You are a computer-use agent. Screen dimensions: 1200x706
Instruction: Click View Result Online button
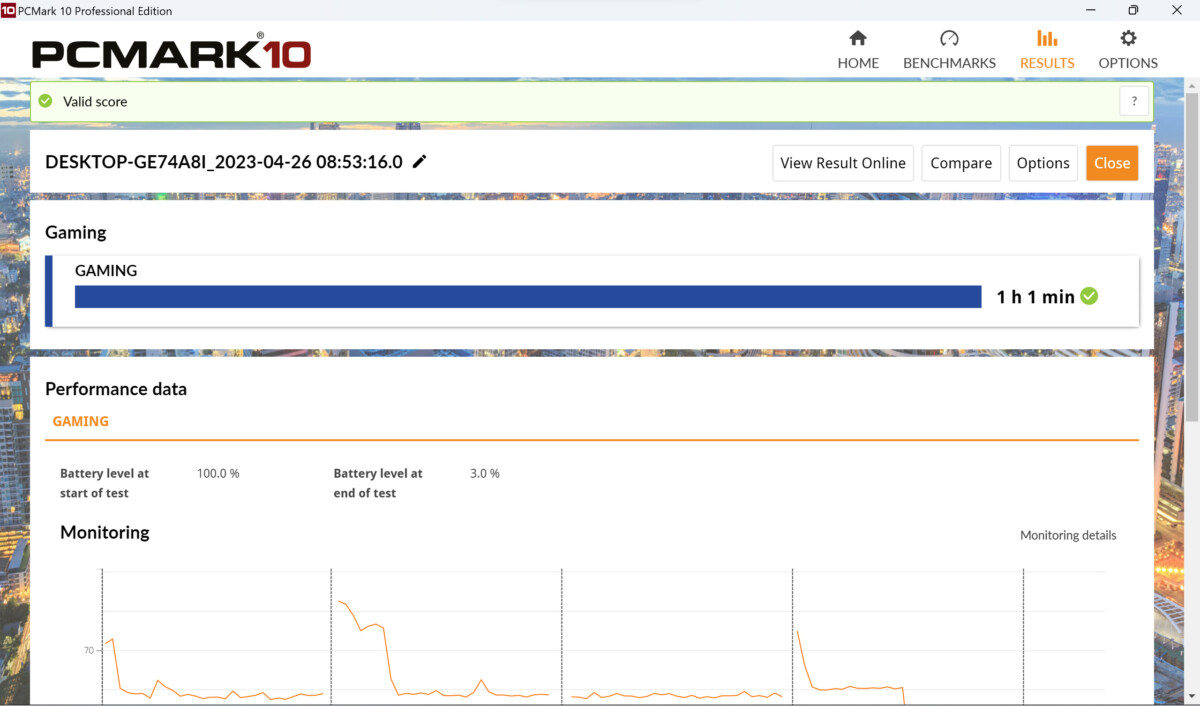(843, 163)
